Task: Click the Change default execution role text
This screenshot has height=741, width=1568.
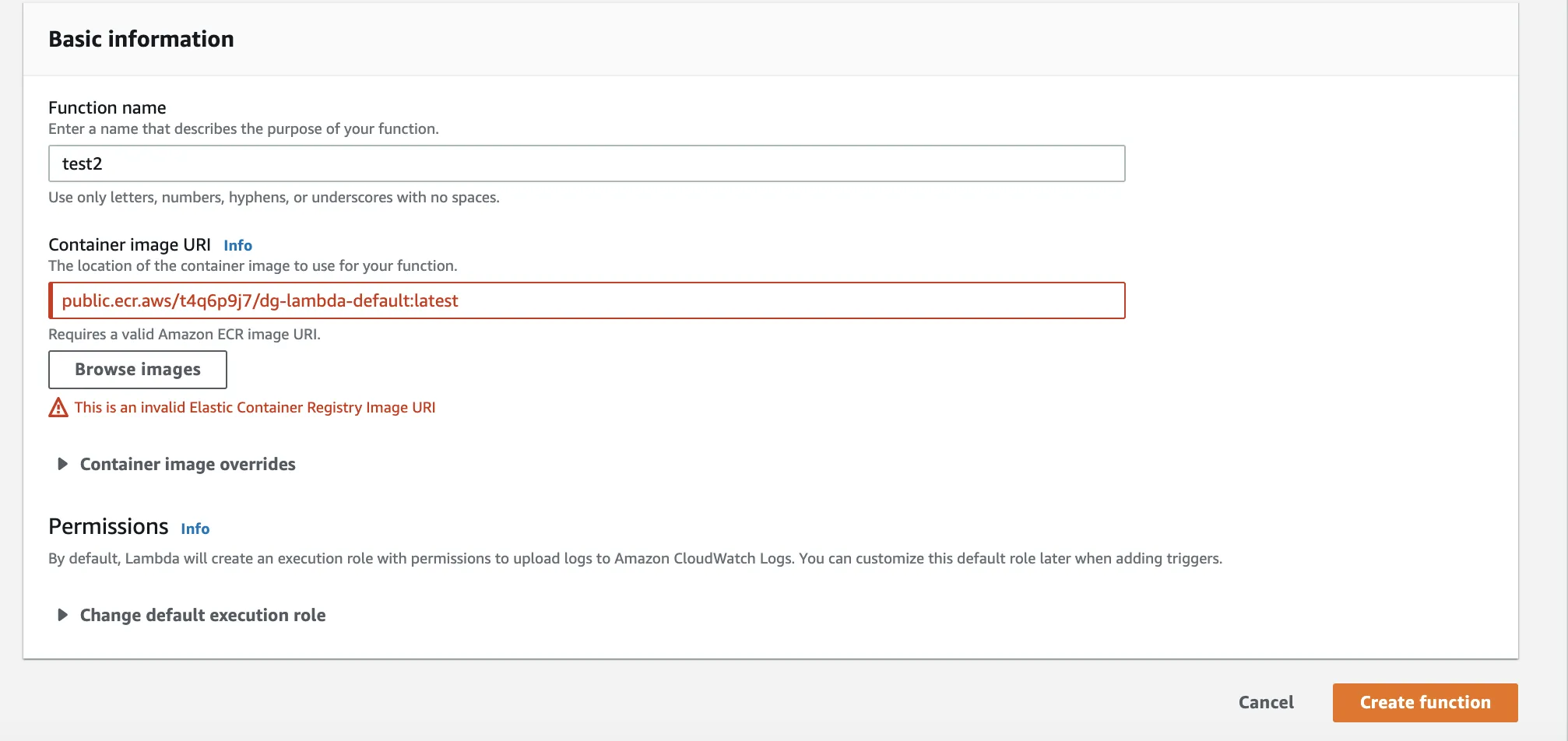Action: coord(202,615)
